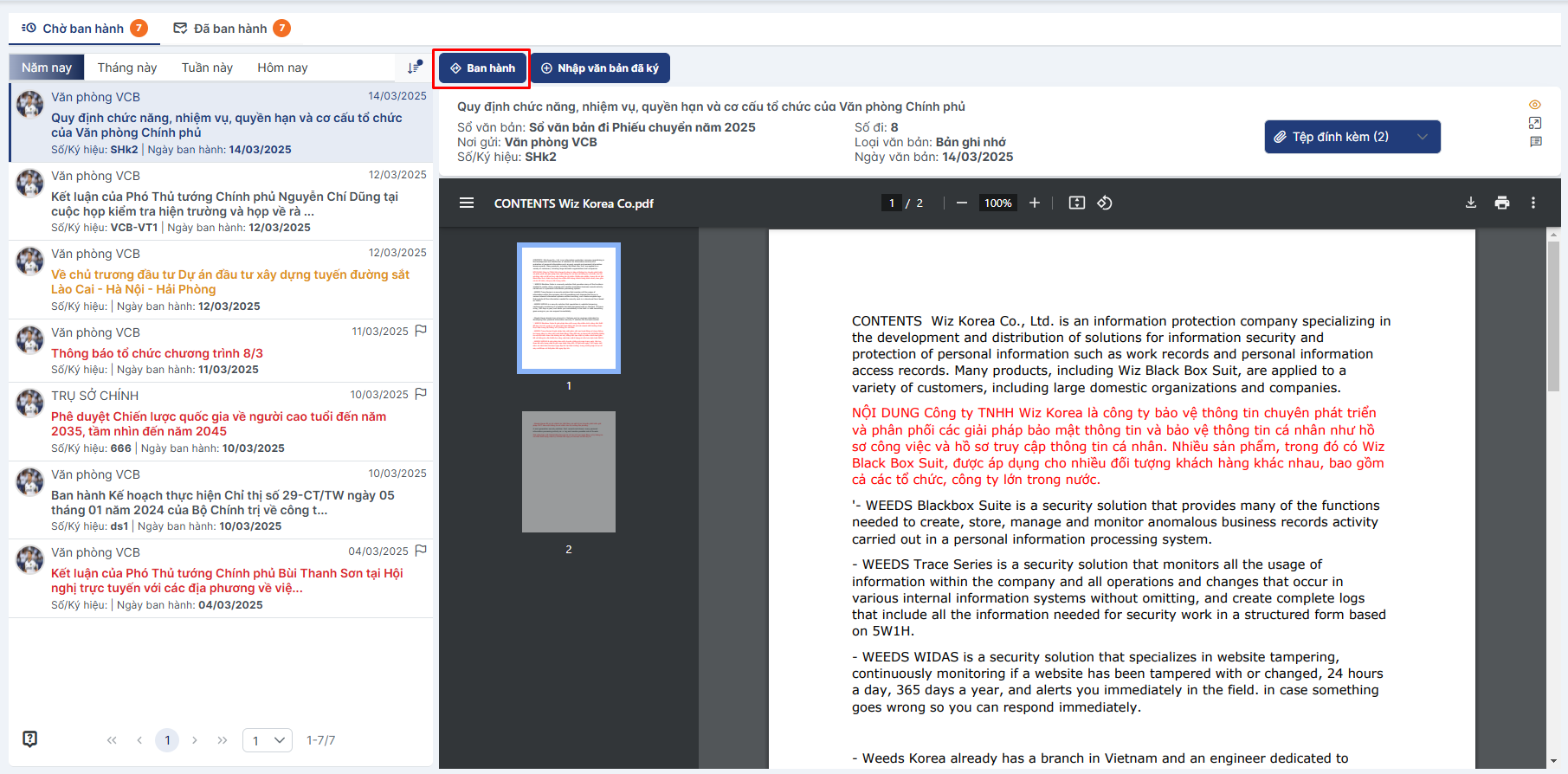Click avatar of the 14/03/2025 item
The width and height of the screenshot is (1568, 774).
30,104
